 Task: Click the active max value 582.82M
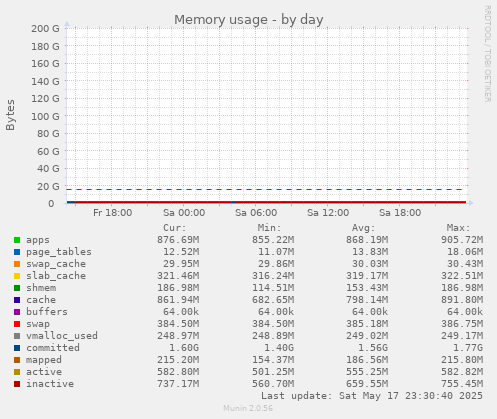tap(462, 372)
